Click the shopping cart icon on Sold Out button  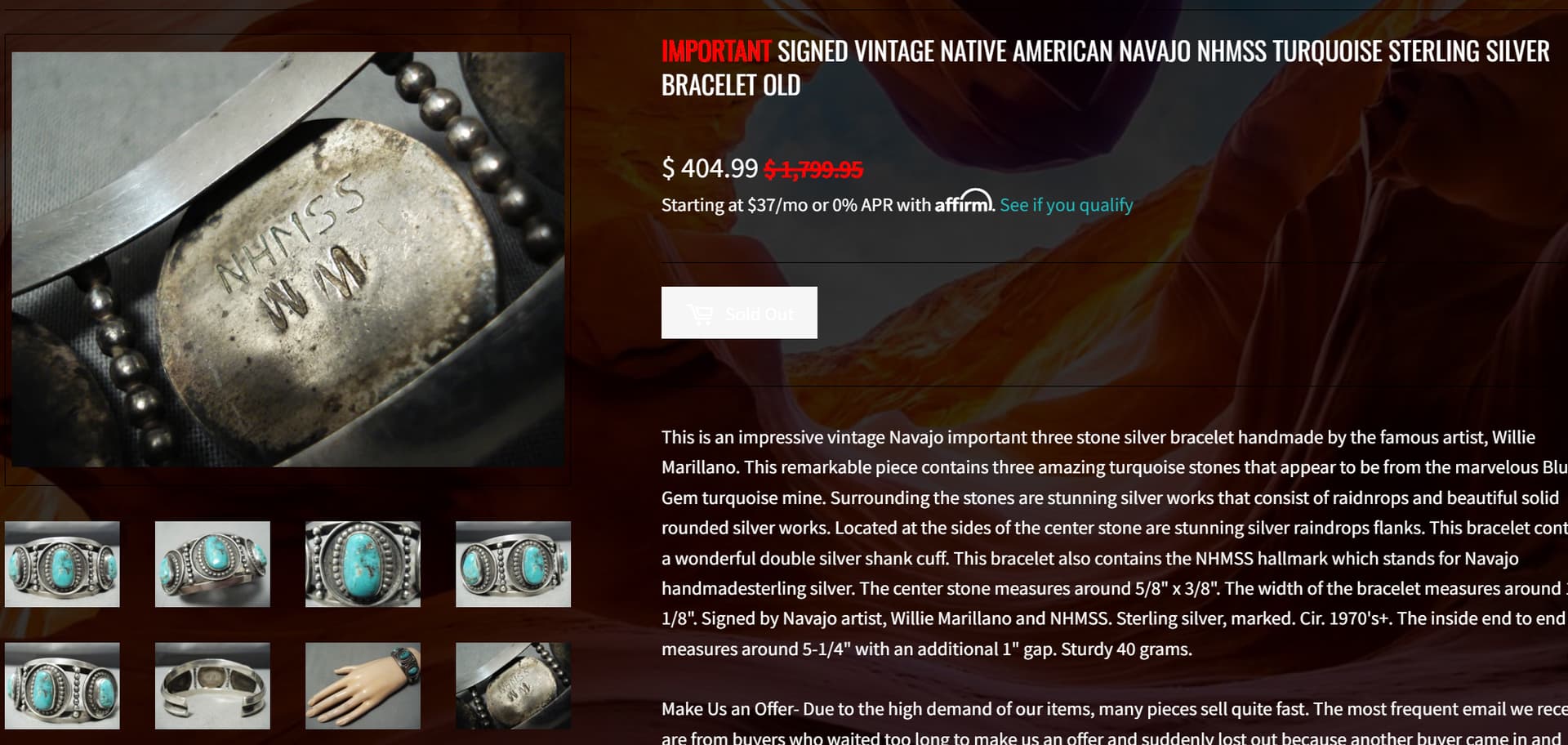pyautogui.click(x=700, y=314)
